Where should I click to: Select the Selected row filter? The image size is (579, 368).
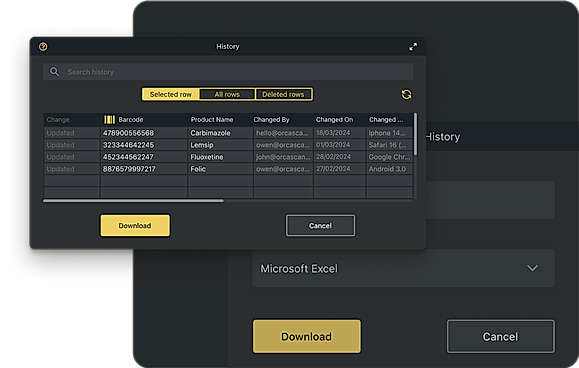171,94
